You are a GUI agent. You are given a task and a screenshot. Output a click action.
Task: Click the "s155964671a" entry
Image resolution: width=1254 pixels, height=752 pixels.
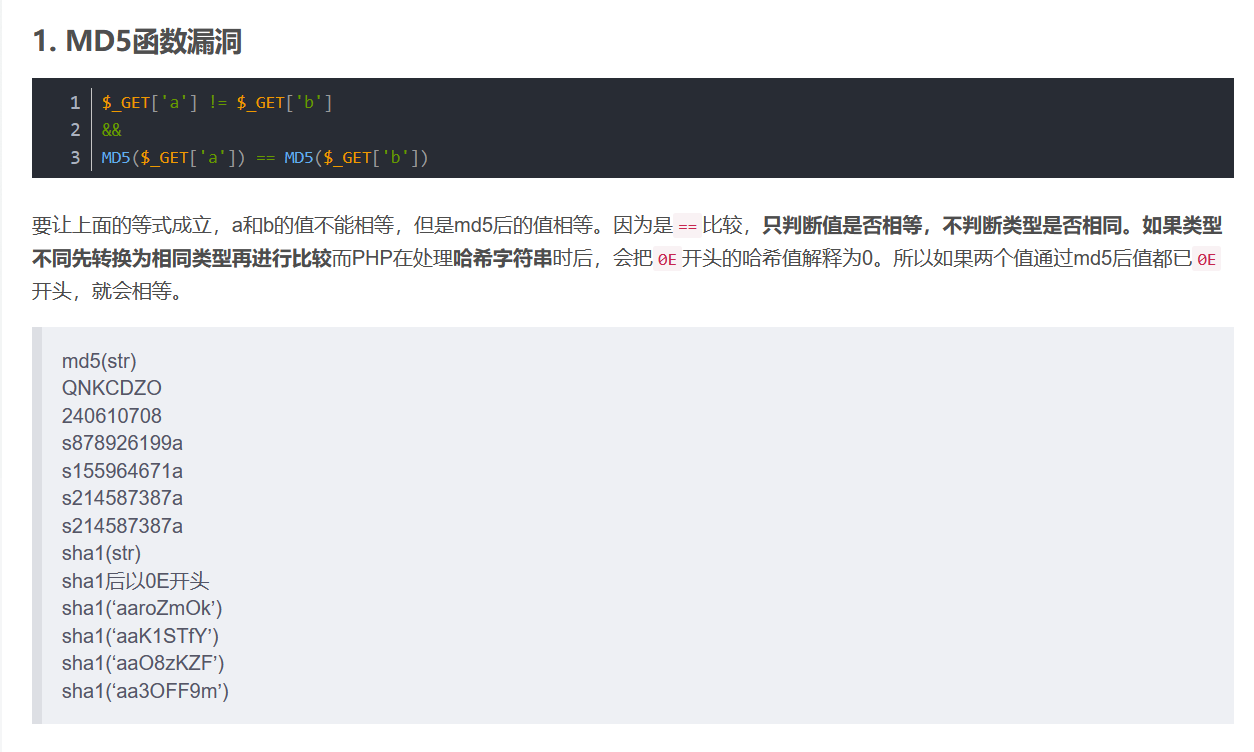[122, 471]
